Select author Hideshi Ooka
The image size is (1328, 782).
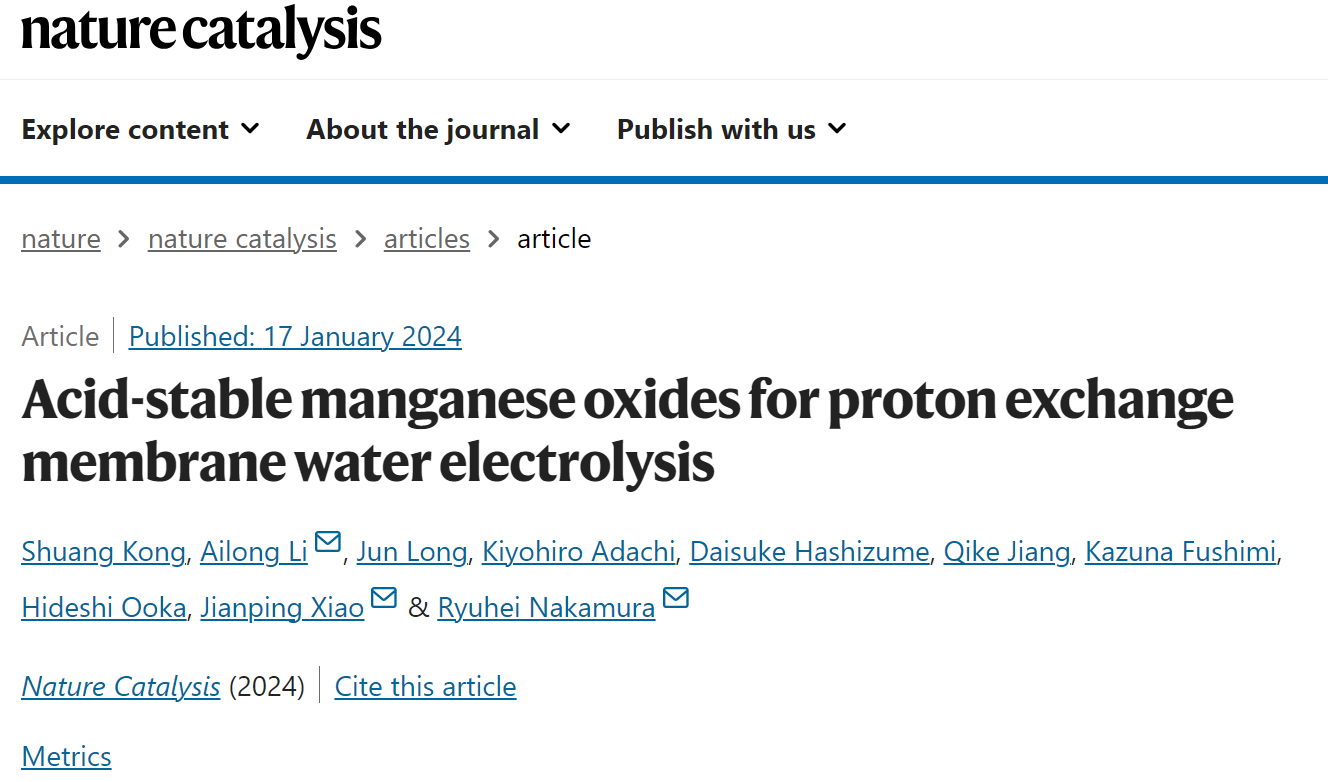[103, 607]
